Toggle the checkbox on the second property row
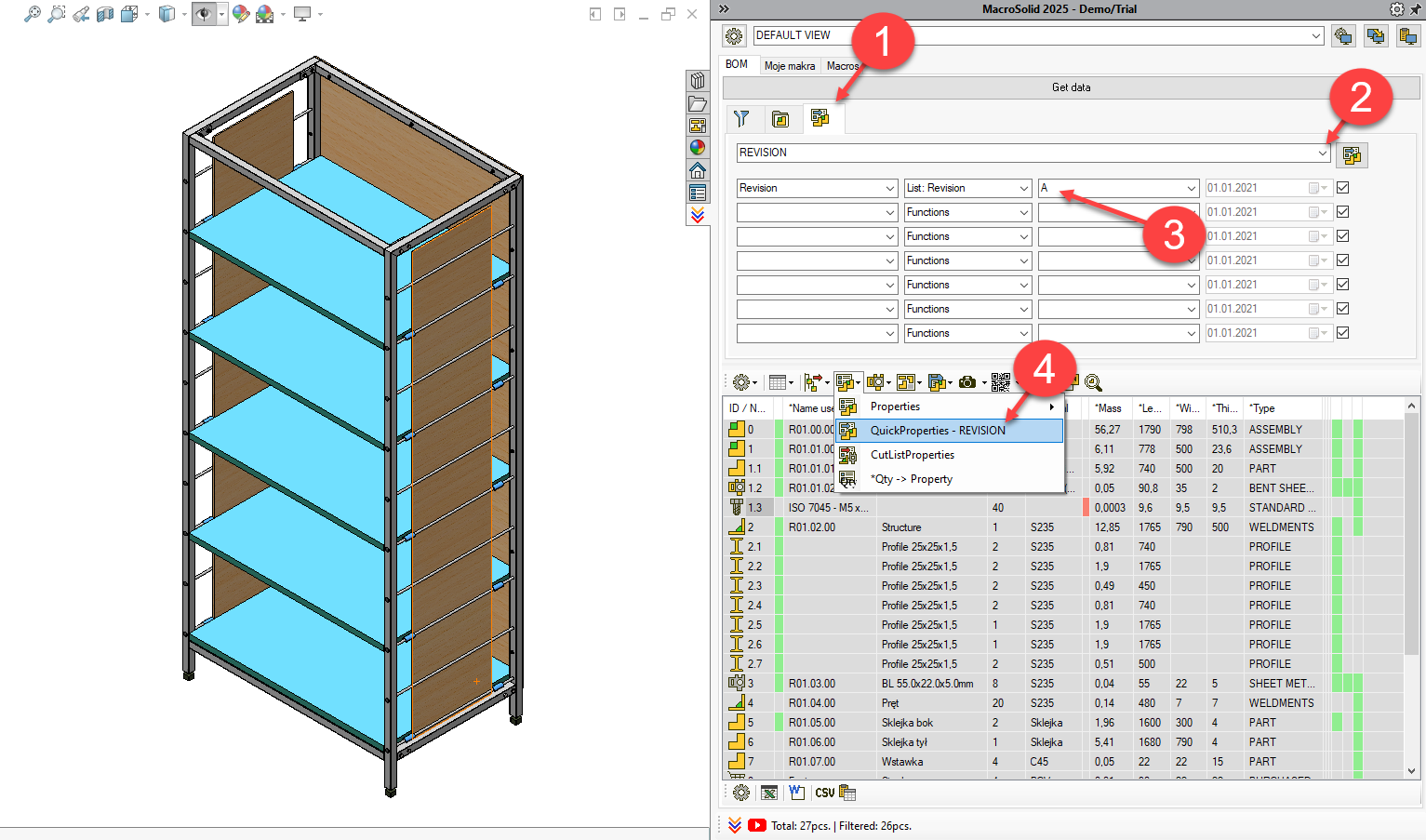The image size is (1426, 840). tap(1342, 212)
